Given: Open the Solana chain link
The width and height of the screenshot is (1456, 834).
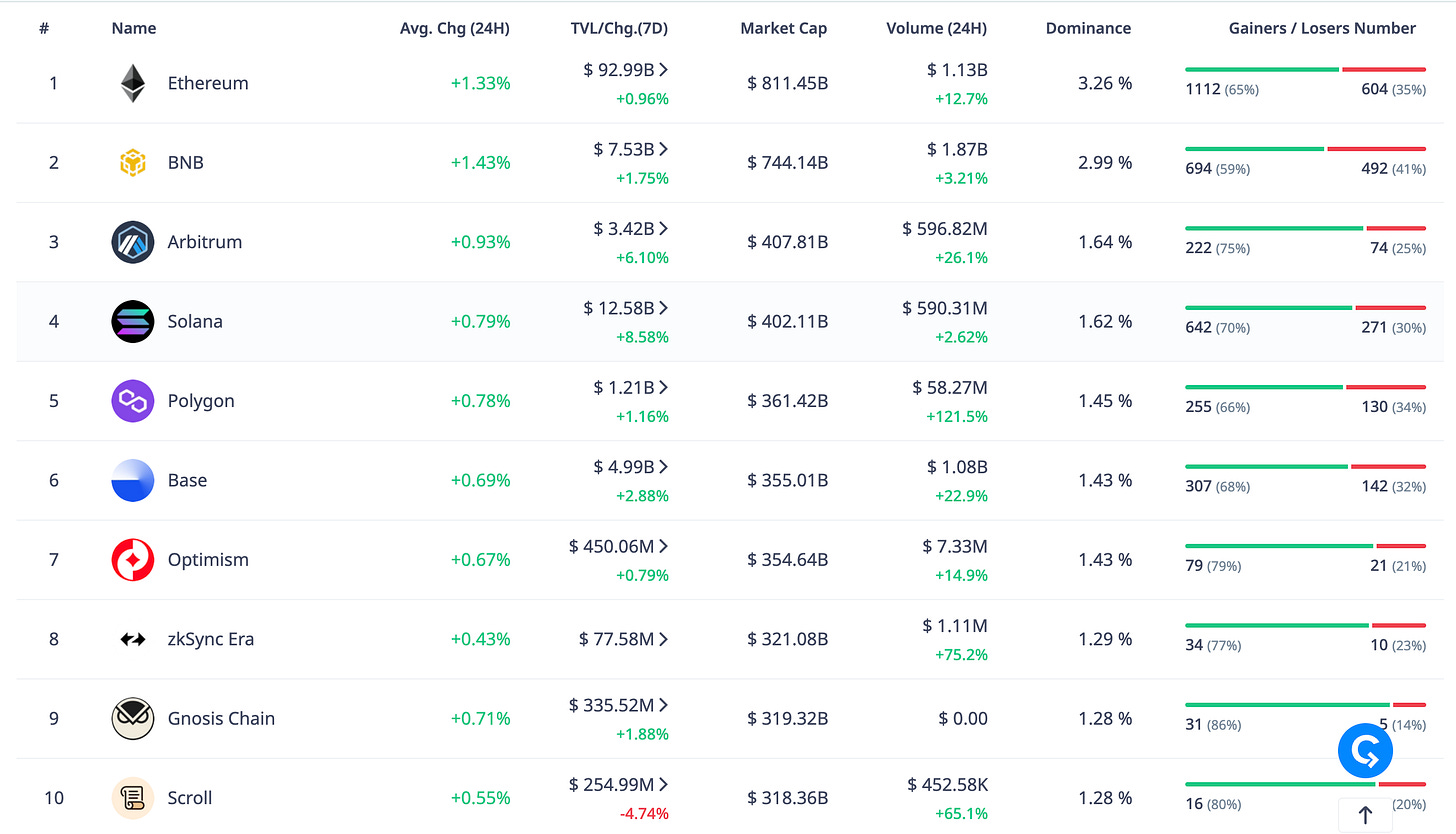Looking at the screenshot, I should tap(195, 321).
